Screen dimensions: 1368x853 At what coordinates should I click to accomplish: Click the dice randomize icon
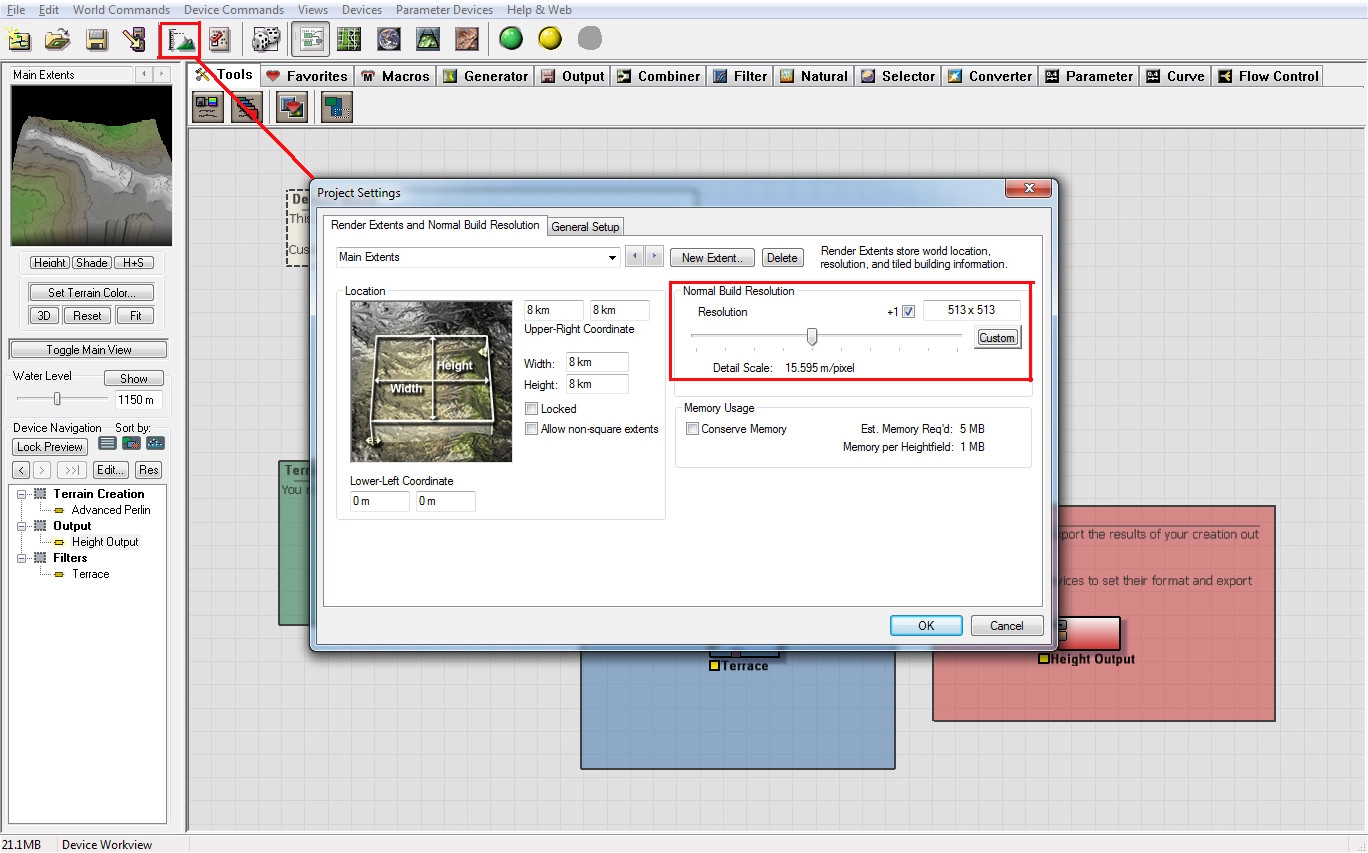[x=265, y=40]
